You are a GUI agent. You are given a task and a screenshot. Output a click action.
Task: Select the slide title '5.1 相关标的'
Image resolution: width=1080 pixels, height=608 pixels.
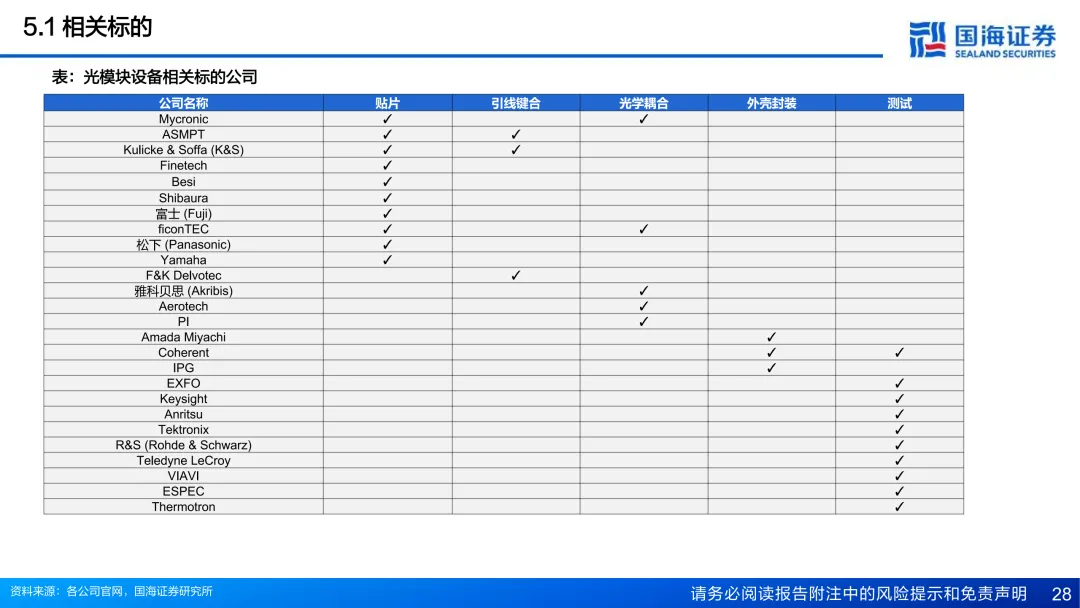click(87, 28)
